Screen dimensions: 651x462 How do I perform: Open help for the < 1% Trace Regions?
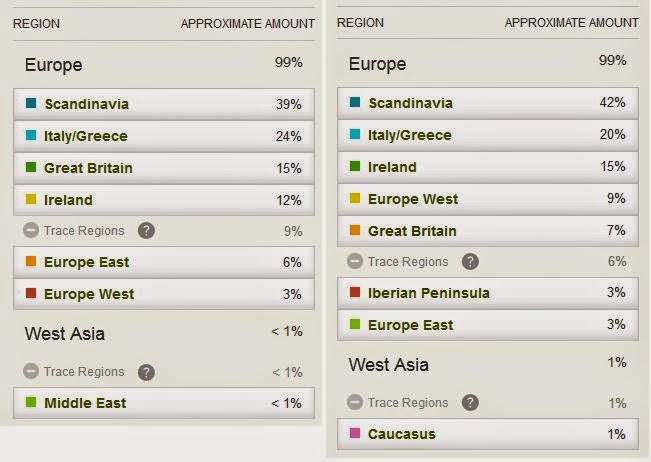click(x=146, y=372)
